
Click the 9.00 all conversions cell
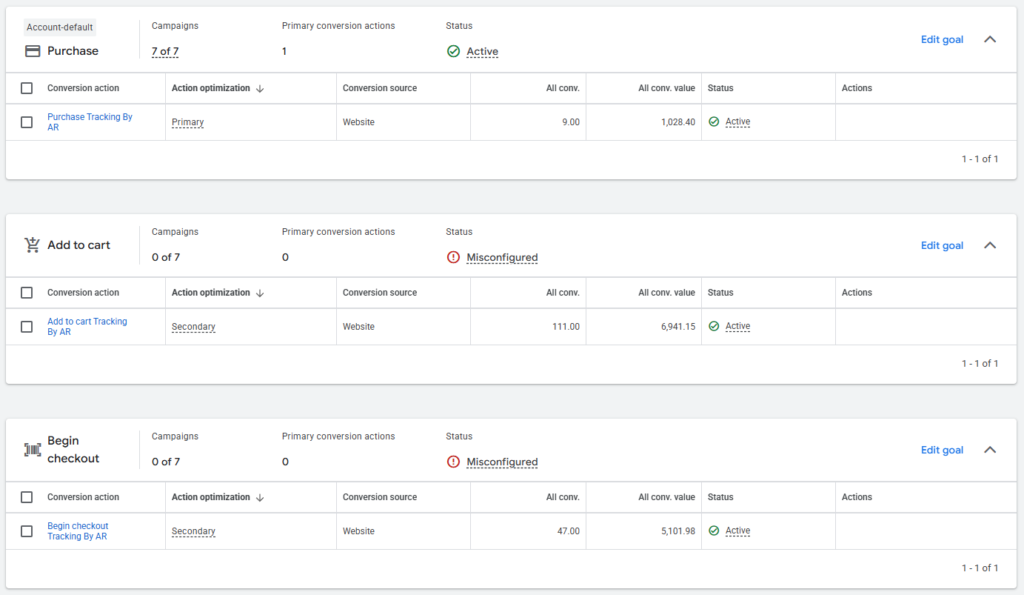tap(571, 122)
